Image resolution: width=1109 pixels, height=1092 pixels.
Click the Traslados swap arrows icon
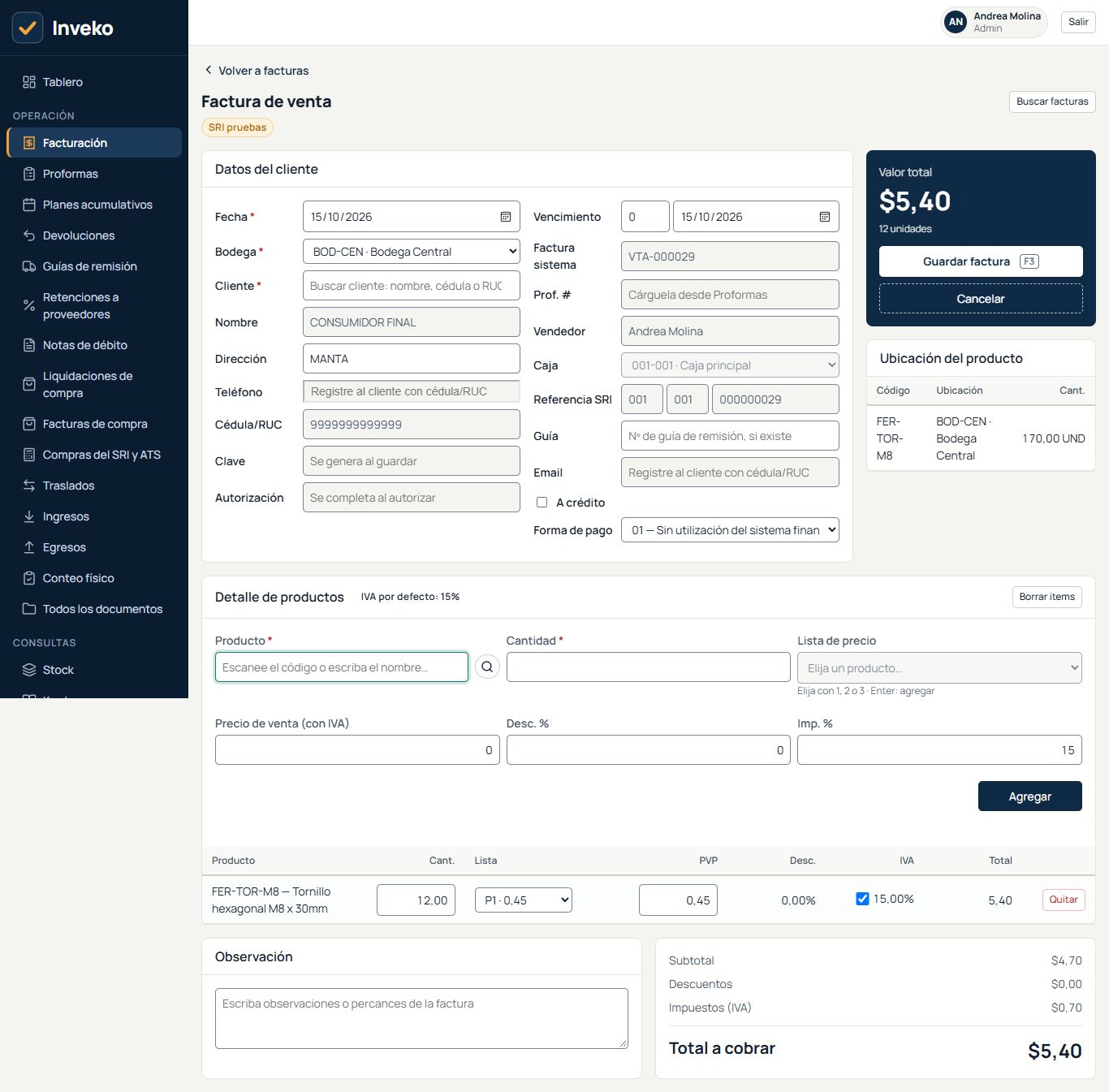tap(29, 486)
